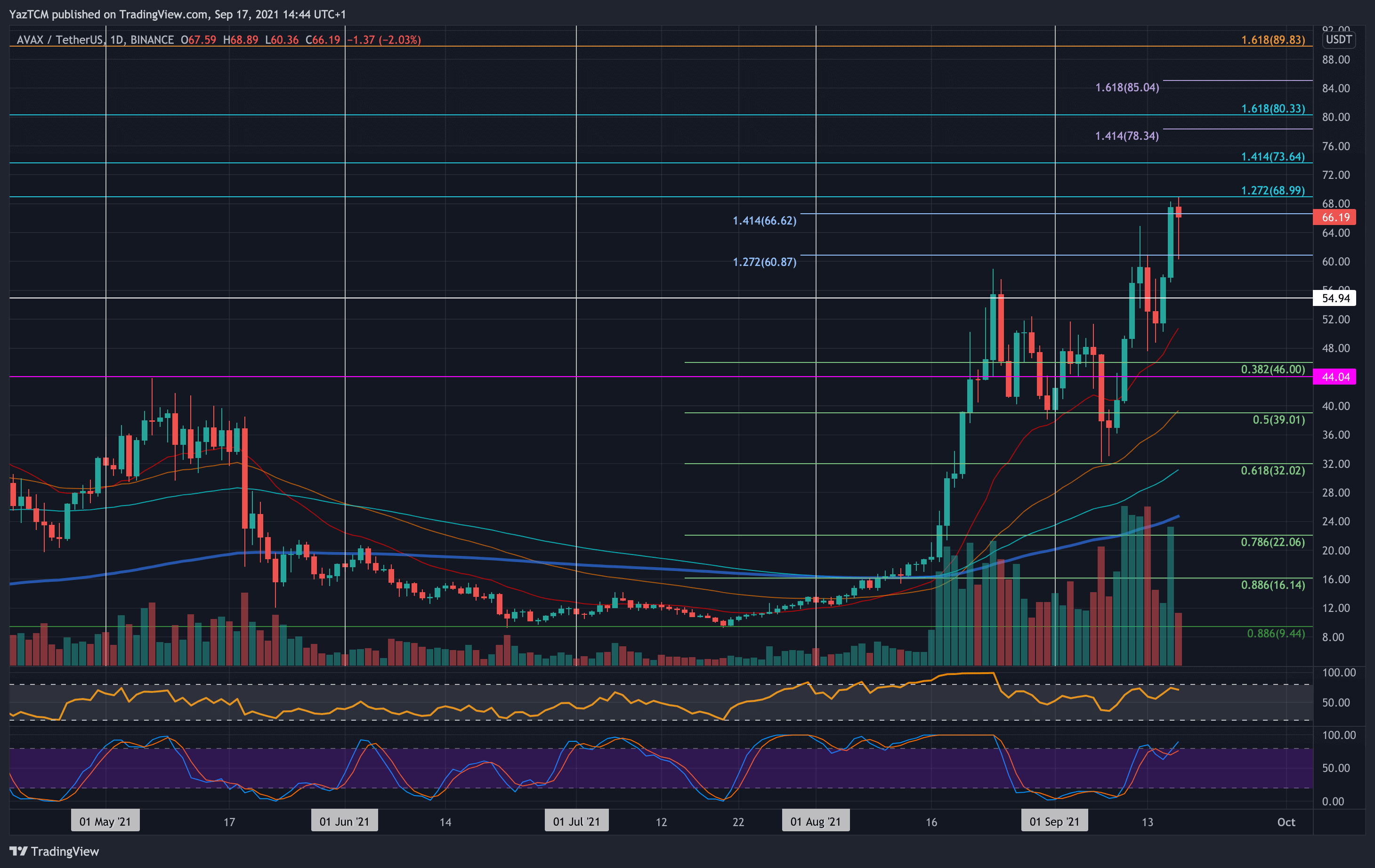The image size is (1375, 868).
Task: Click the magenta 44.04 price label
Action: click(x=1337, y=377)
